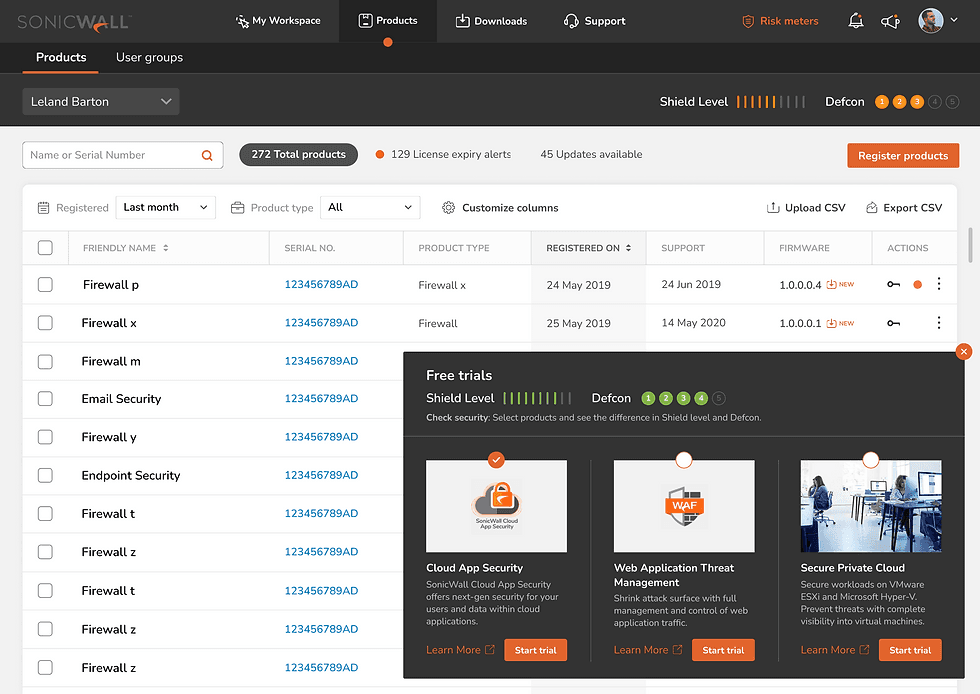This screenshot has width=980, height=694.
Task: Check the Firewall y row checkbox
Action: coord(45,437)
